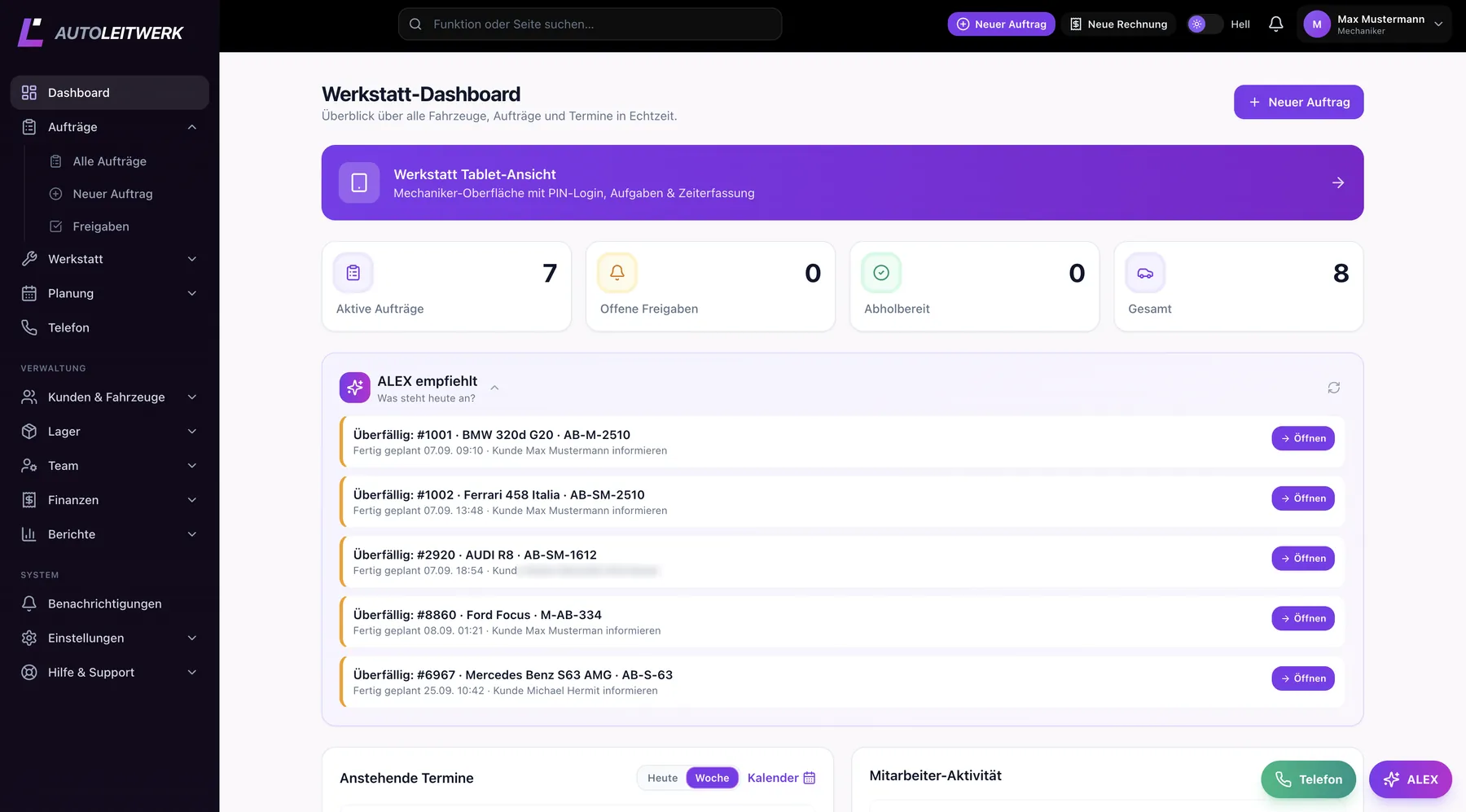Viewport: 1466px width, 812px height.
Task: Click the Offene Freigaben bell icon
Action: coord(617,273)
